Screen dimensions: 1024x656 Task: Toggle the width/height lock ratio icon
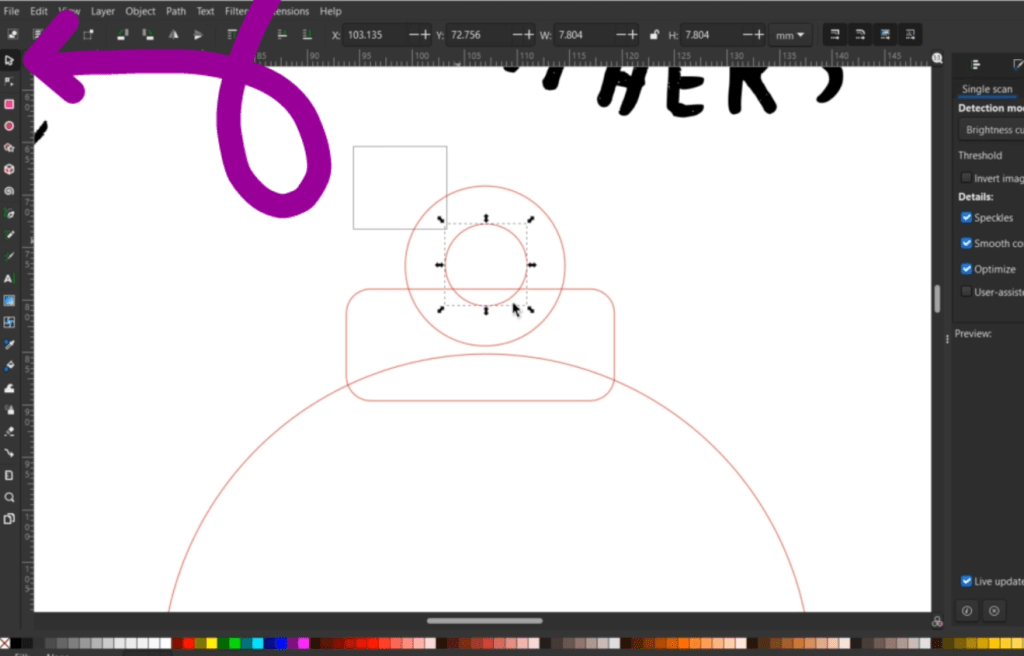(x=654, y=35)
